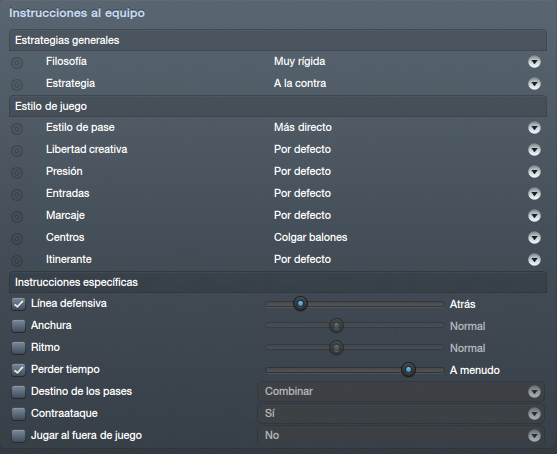Screen dimensions: 557x454
Task: Click the round icon beside Estrategia
Action: tap(17, 85)
